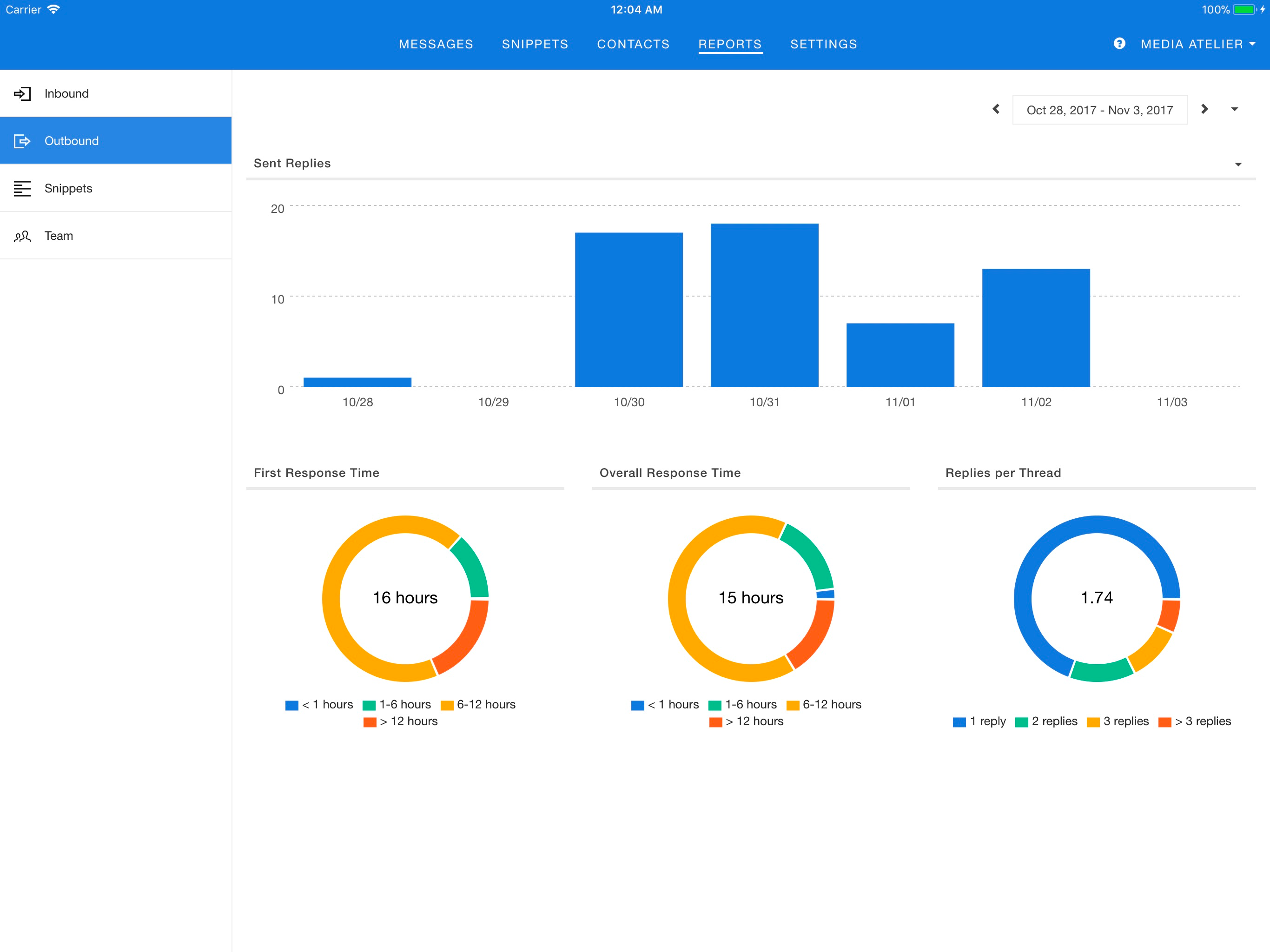Click the '3 replies' orange color swatch
Image resolution: width=1270 pixels, height=952 pixels.
[x=1093, y=722]
